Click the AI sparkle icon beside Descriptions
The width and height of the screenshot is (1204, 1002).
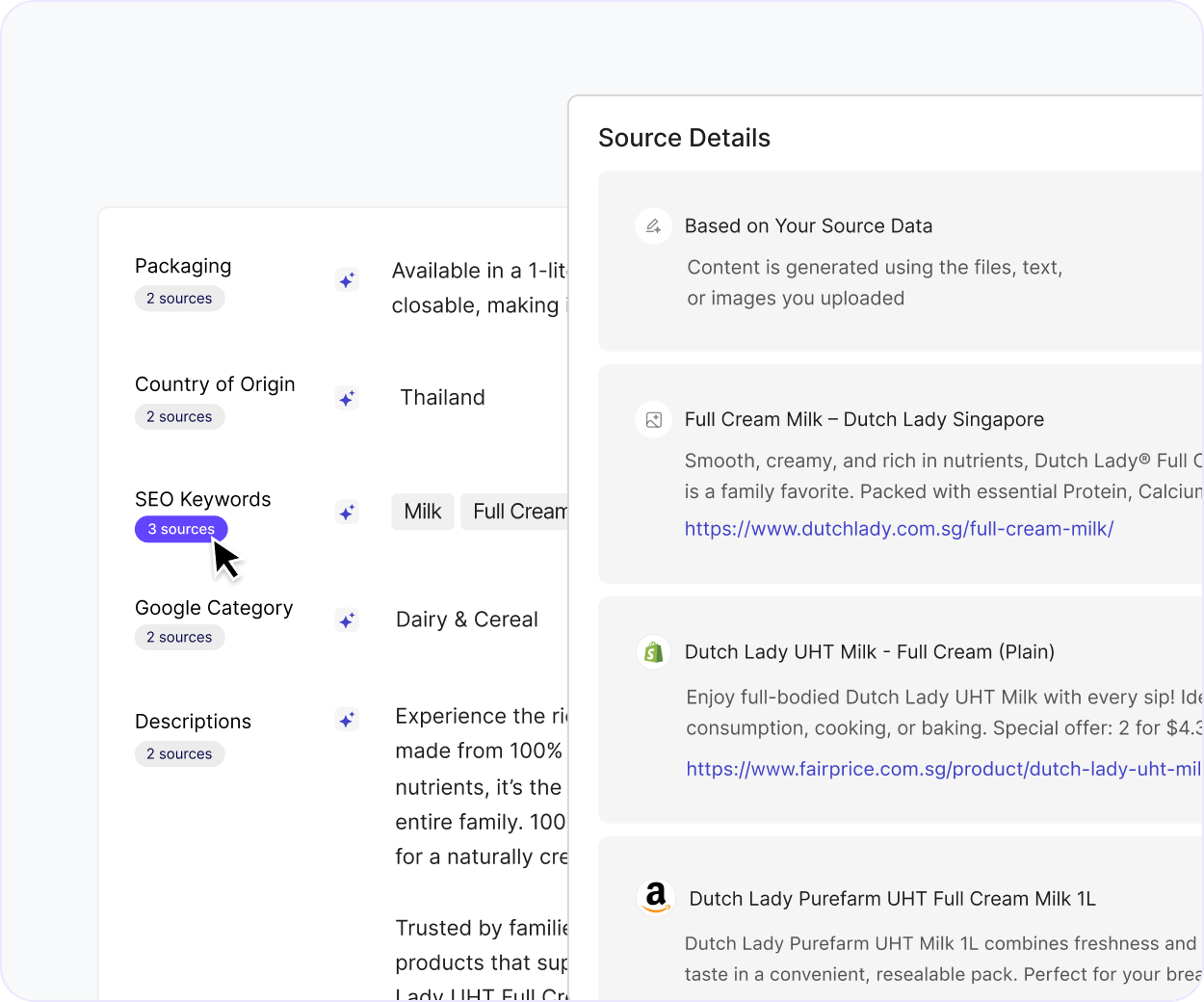tap(347, 720)
